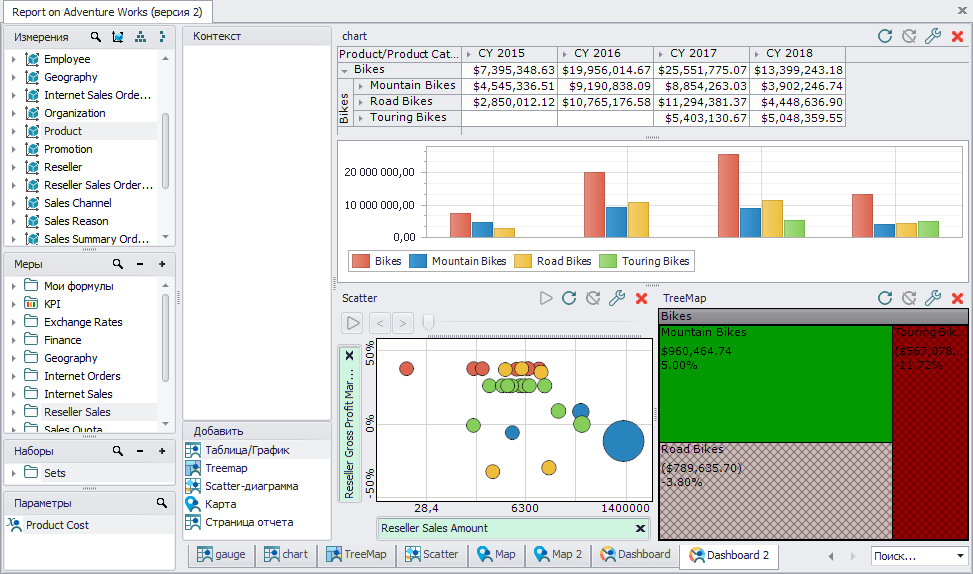973x574 pixels.
Task: Click the hierarchy tree icon in Измерения header
Action: point(141,37)
